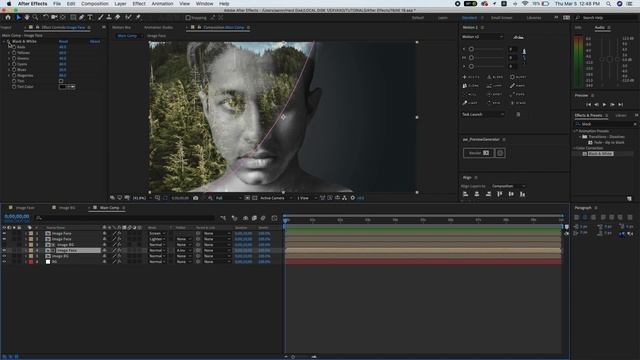Select the Selection arrow tool
Viewport: 640px width, 360px height.
click(18, 18)
